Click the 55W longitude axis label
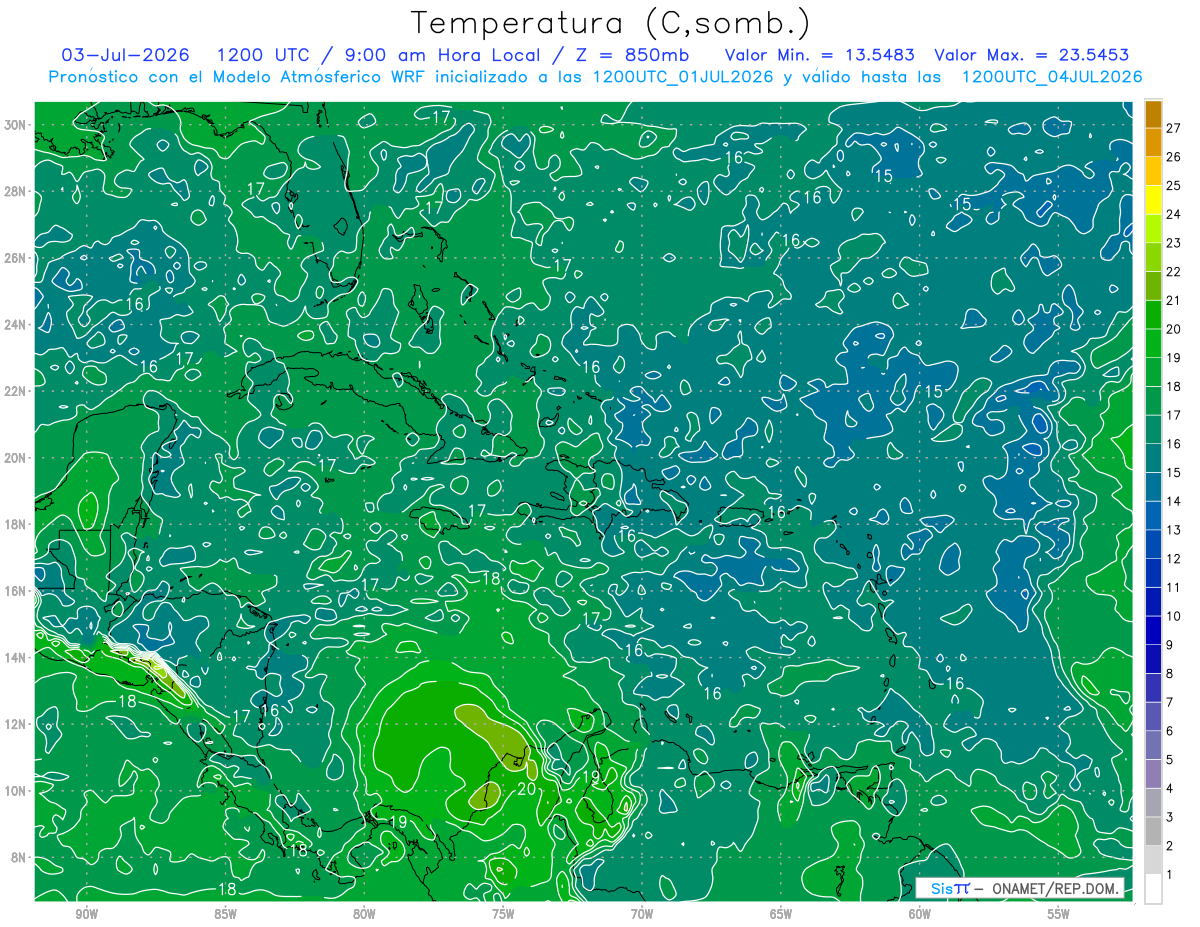 tap(1059, 915)
